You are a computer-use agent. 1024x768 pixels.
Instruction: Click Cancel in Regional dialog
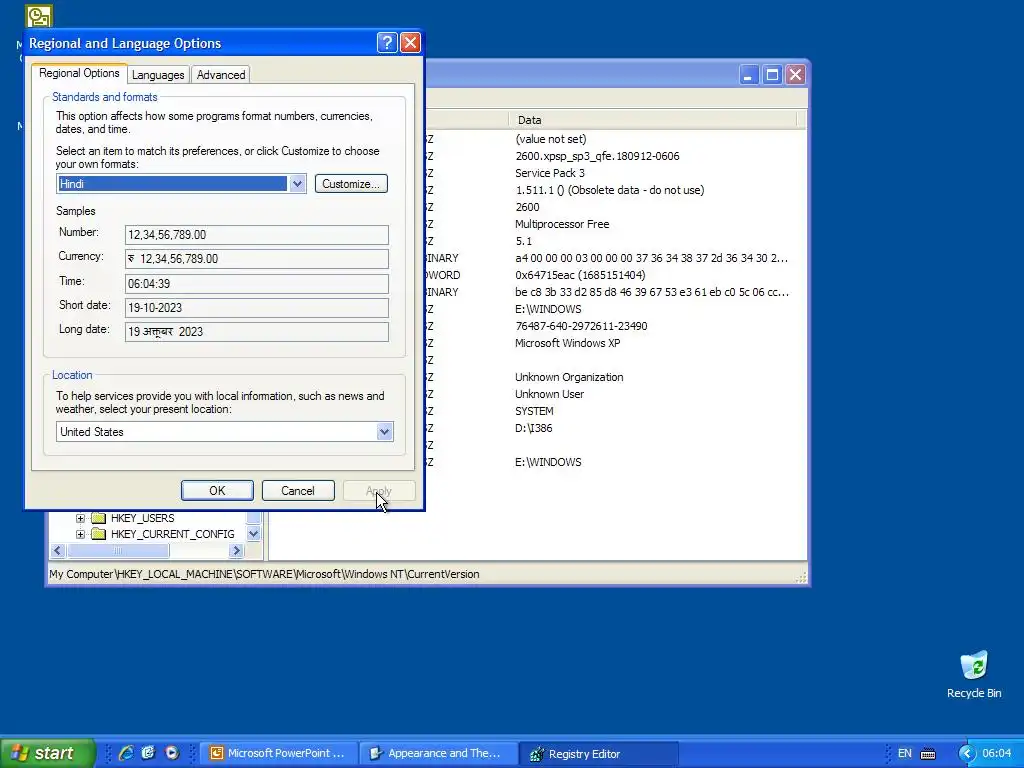(298, 490)
